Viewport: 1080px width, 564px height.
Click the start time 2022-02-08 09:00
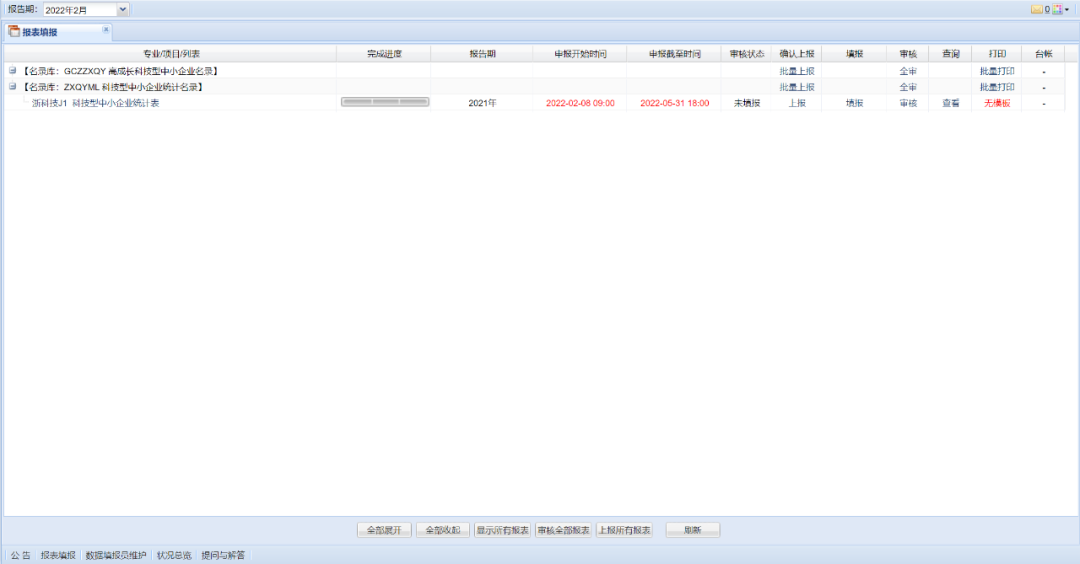(580, 103)
